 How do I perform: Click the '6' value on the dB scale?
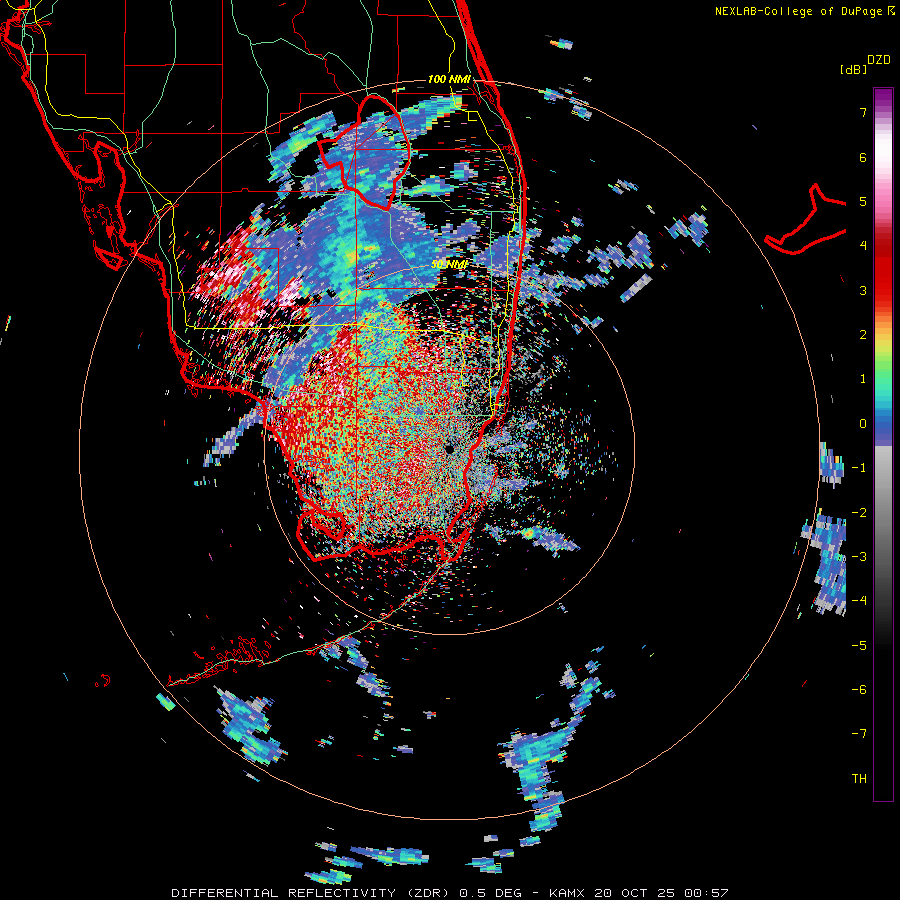click(x=863, y=157)
